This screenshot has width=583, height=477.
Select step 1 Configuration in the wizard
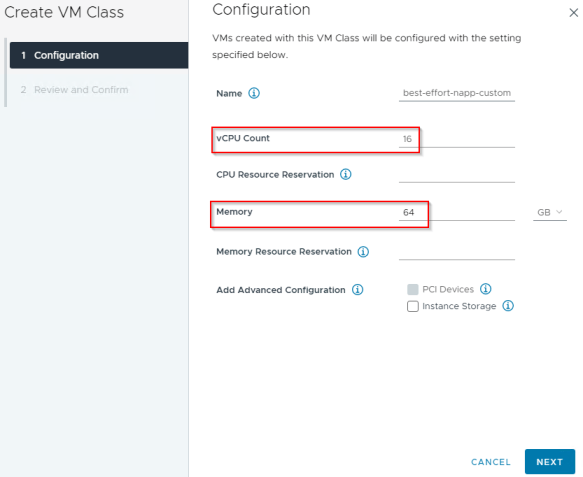(x=99, y=55)
